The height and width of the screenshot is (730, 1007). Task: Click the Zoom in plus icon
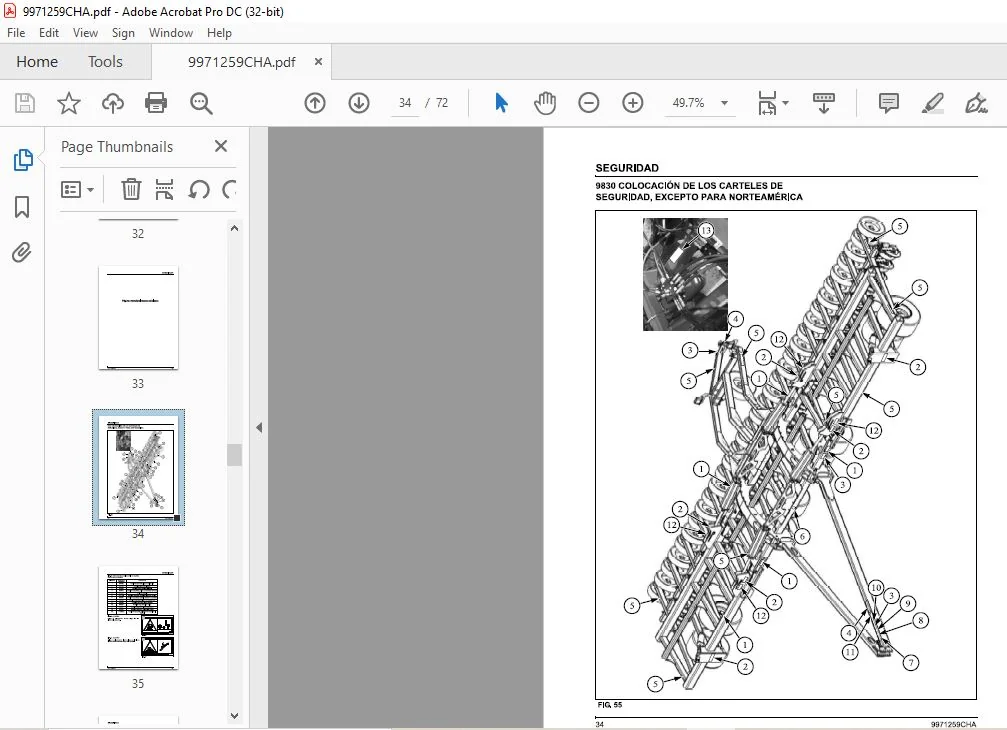633,103
